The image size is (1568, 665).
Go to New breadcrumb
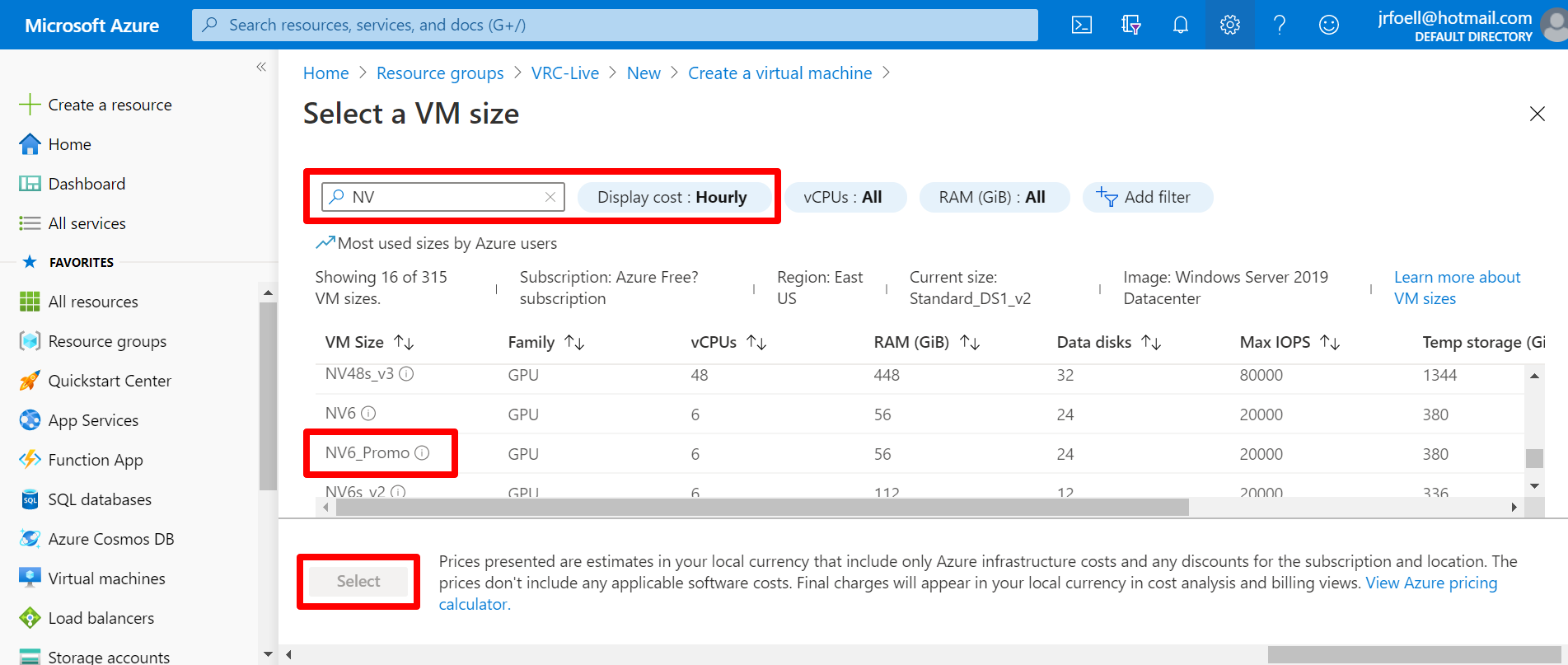[644, 73]
